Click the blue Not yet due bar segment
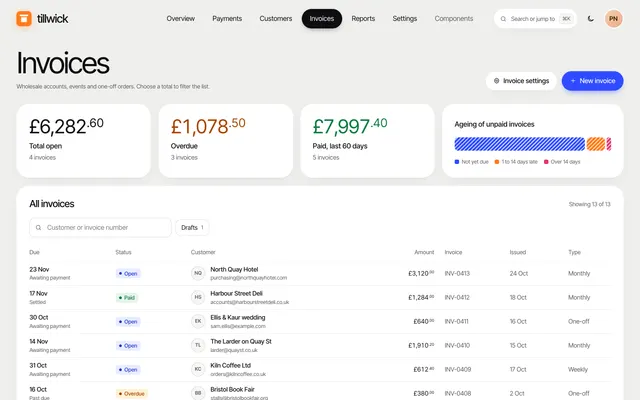The width and height of the screenshot is (640, 400). tap(520, 144)
